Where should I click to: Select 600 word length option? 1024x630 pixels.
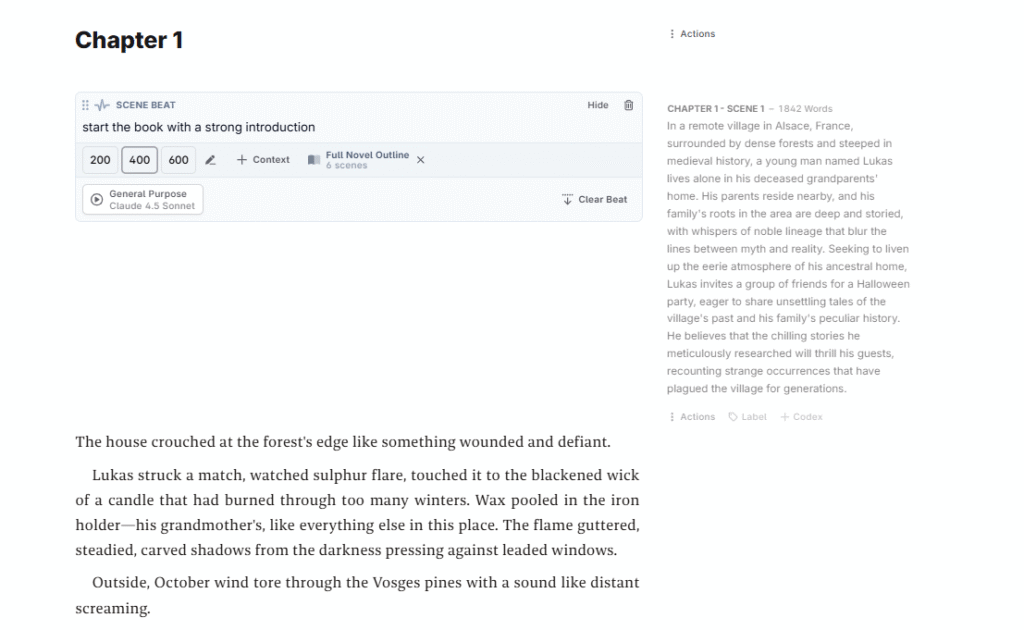[x=178, y=160]
